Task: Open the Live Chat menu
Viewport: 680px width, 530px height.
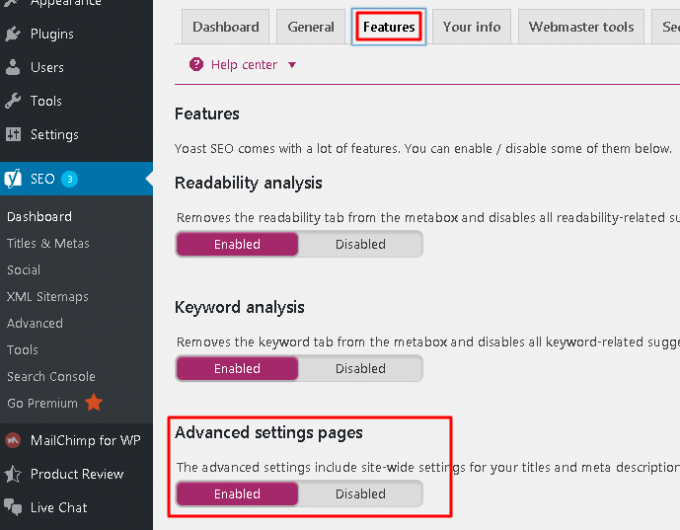Action: pyautogui.click(x=76, y=507)
